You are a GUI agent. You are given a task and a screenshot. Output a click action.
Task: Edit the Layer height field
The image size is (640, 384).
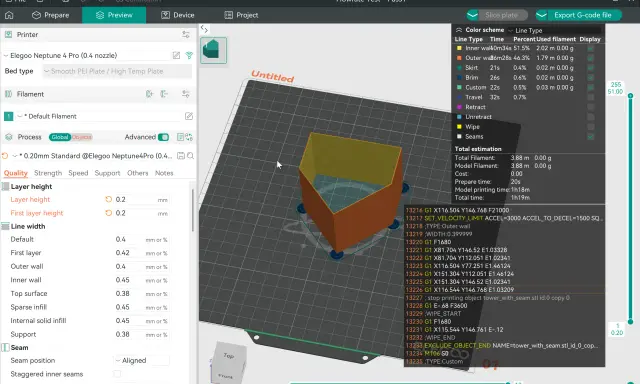[141, 200]
